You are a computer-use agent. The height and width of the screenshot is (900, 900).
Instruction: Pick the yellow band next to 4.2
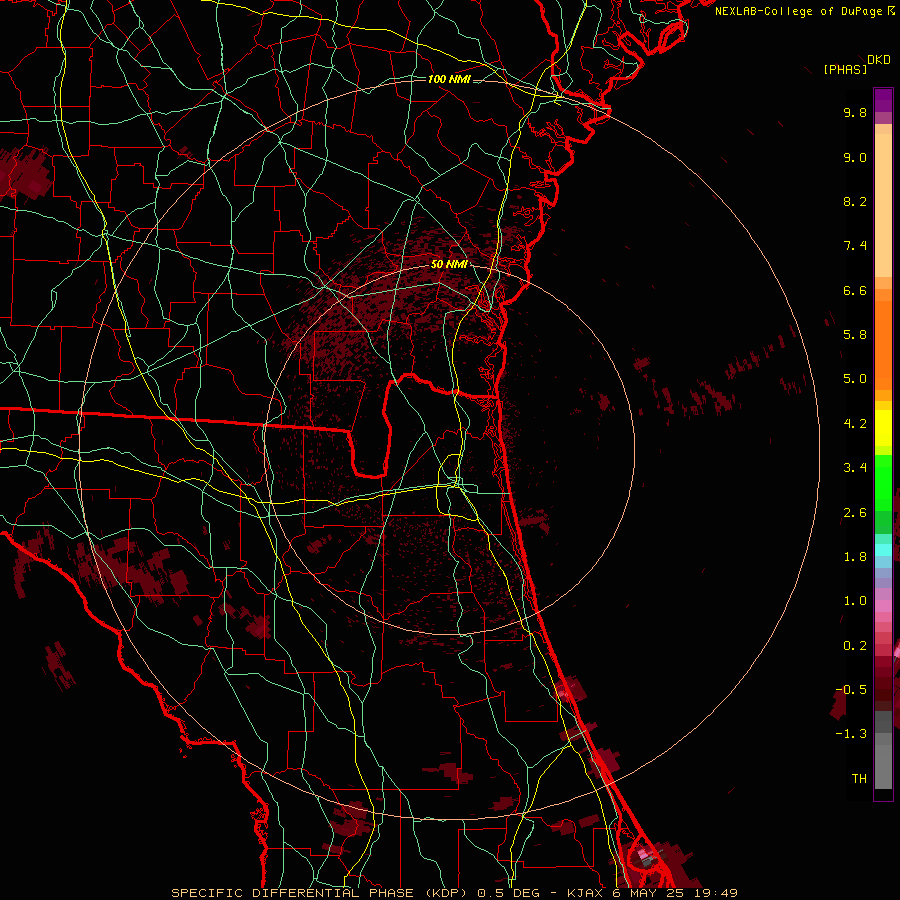pos(883,428)
